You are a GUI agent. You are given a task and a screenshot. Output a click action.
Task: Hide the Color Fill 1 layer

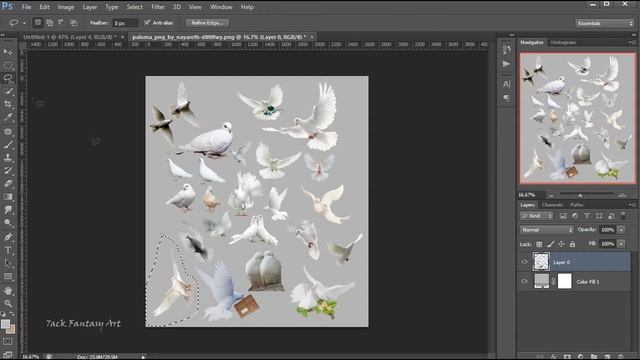pyautogui.click(x=524, y=281)
